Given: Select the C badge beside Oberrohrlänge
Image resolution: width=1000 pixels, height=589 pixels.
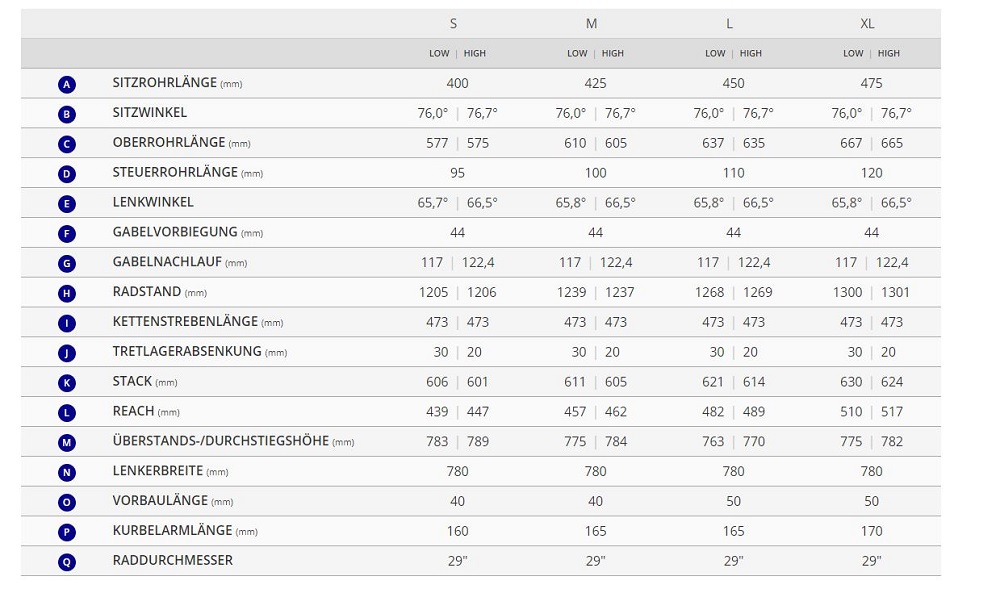Looking at the screenshot, I should pyautogui.click(x=67, y=144).
